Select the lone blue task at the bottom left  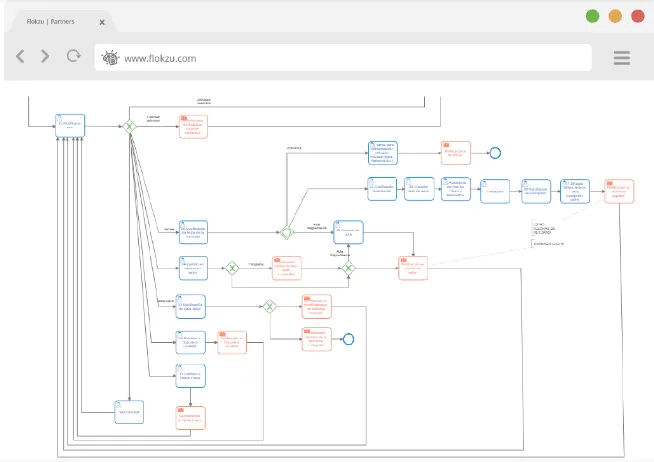coord(129,412)
